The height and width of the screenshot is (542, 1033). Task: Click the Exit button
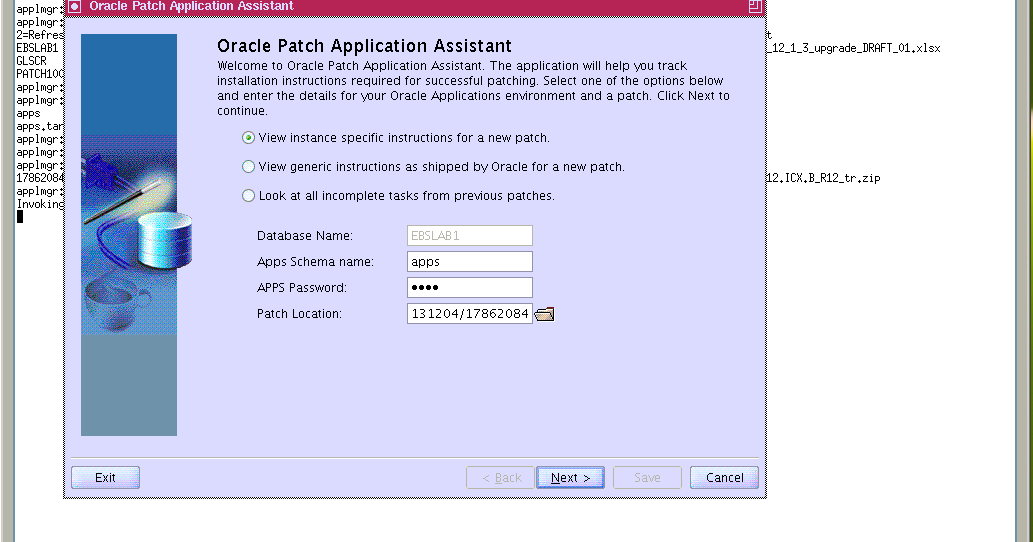point(105,477)
